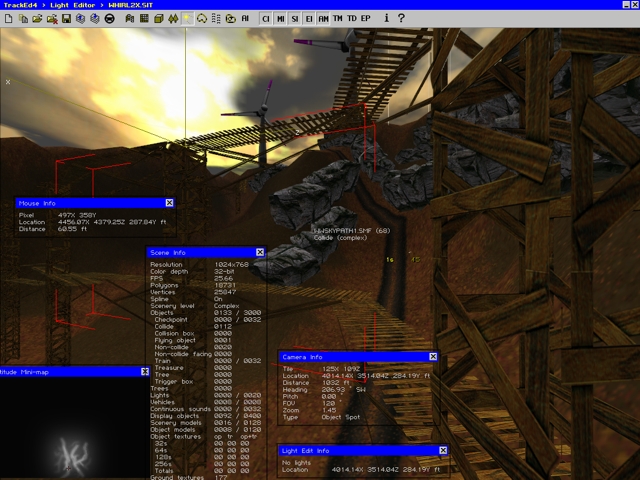The height and width of the screenshot is (480, 640).
Task: Click the 'Collide (complex)' label in viewport
Action: click(x=340, y=238)
